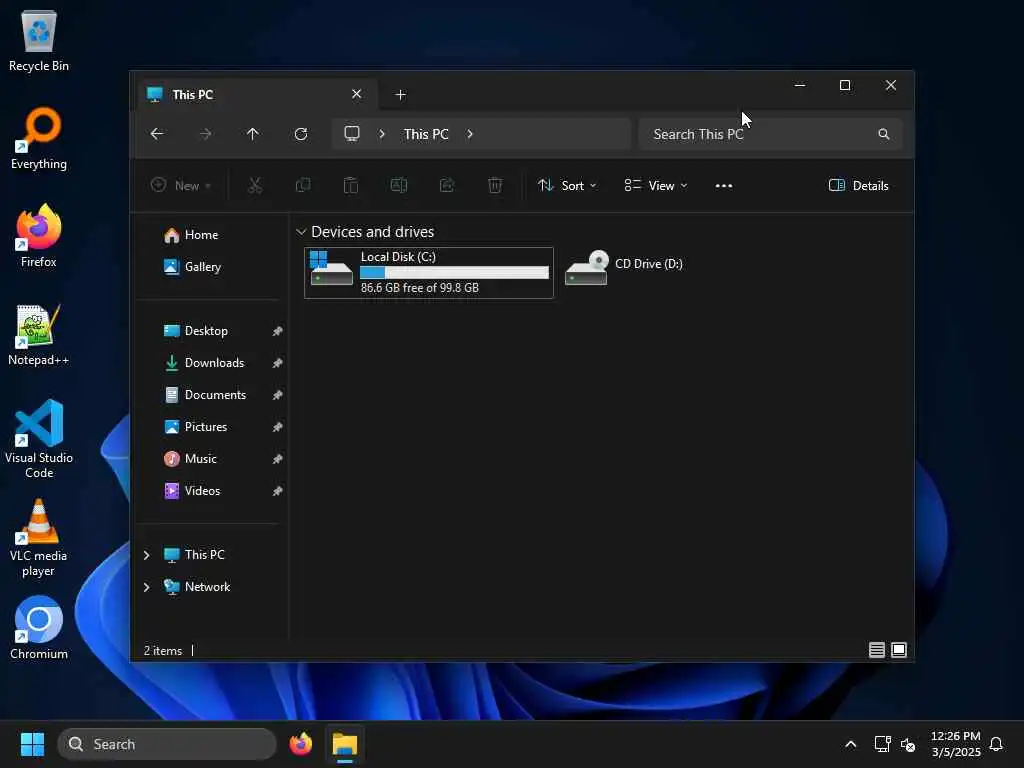Click This PC in the address bar breadcrumb
Viewport: 1024px width, 768px height.
click(426, 134)
